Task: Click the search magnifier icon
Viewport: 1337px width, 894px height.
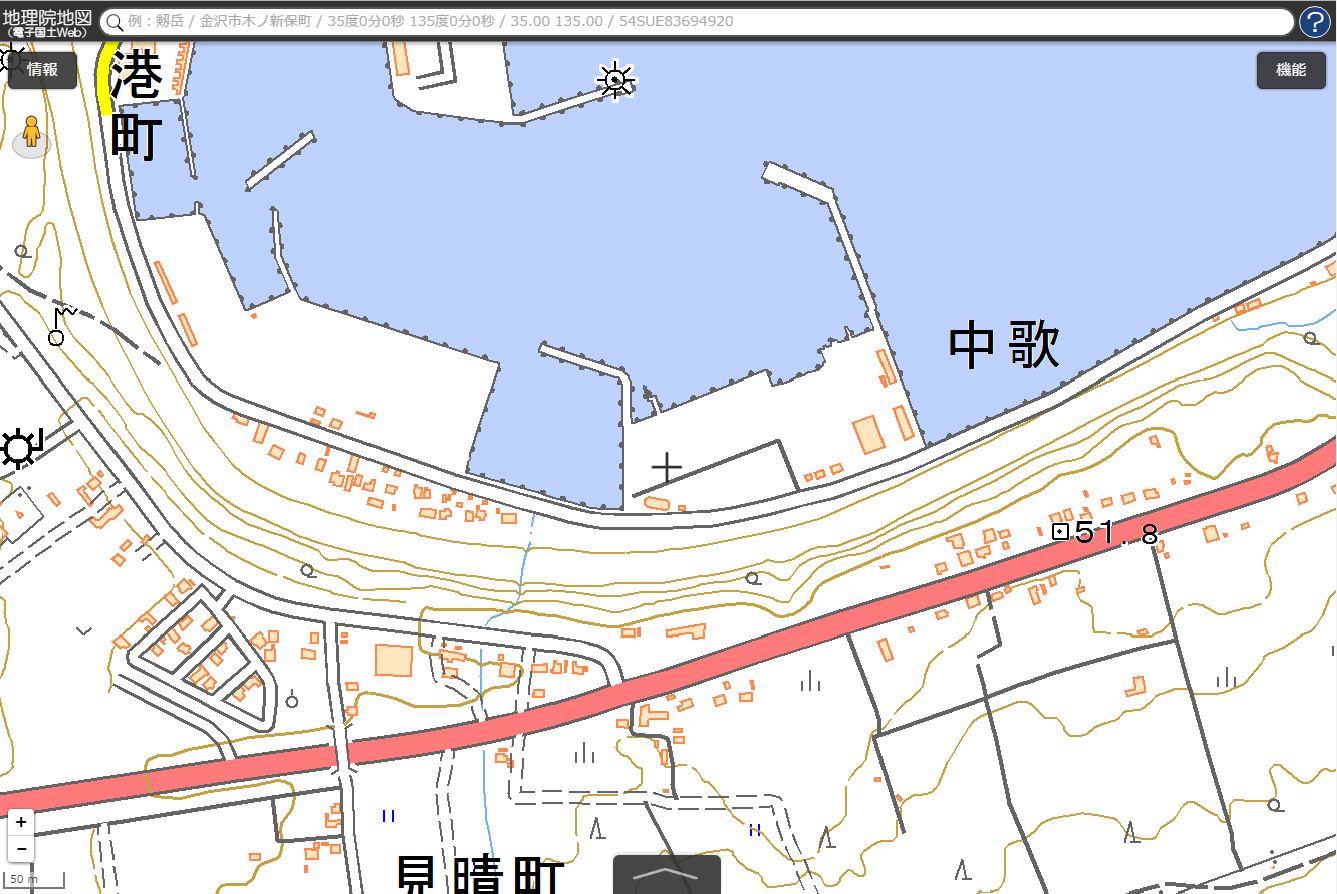Action: (115, 22)
